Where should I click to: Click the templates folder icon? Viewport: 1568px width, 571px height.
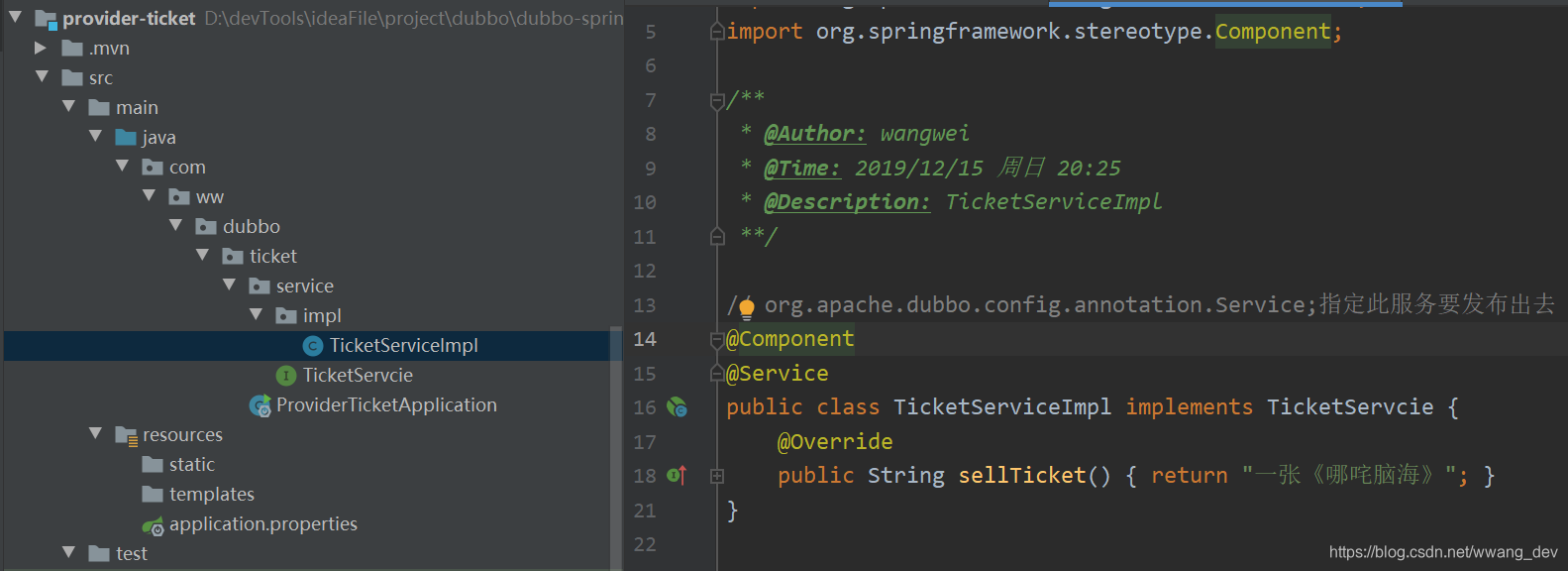point(153,494)
